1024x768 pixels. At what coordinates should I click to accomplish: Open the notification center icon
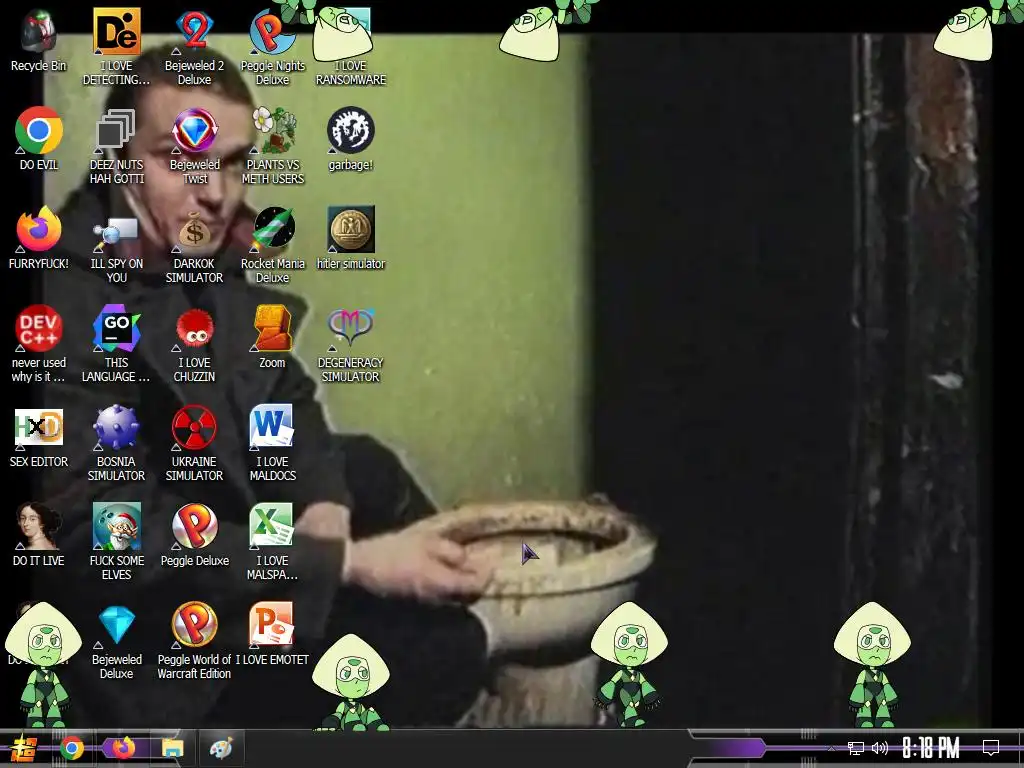(991, 748)
